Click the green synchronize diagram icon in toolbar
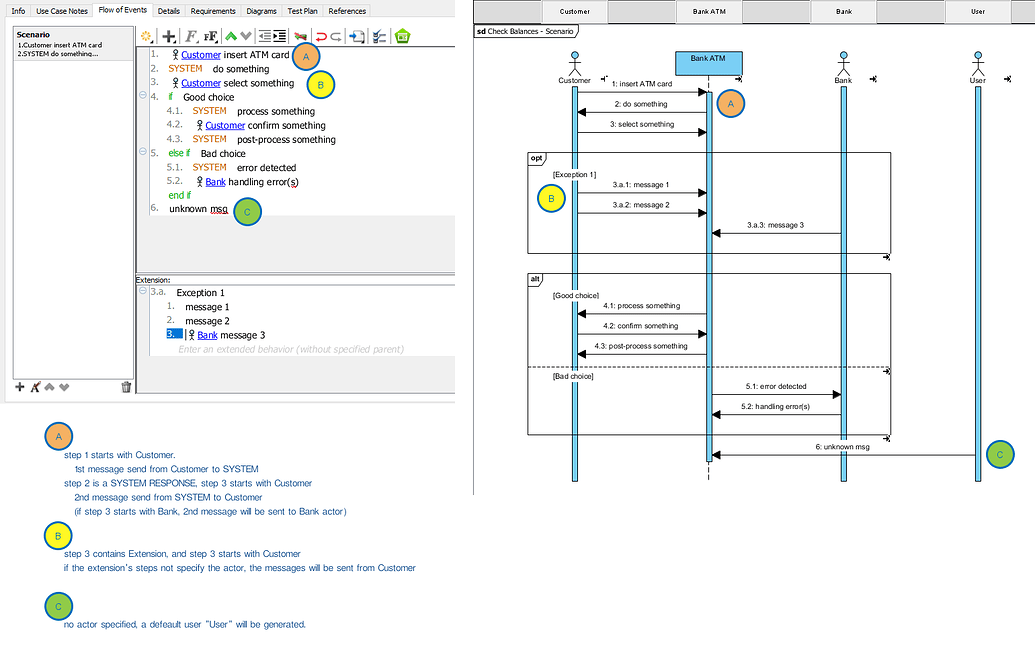This screenshot has height=651, width=1035. pyautogui.click(x=402, y=36)
